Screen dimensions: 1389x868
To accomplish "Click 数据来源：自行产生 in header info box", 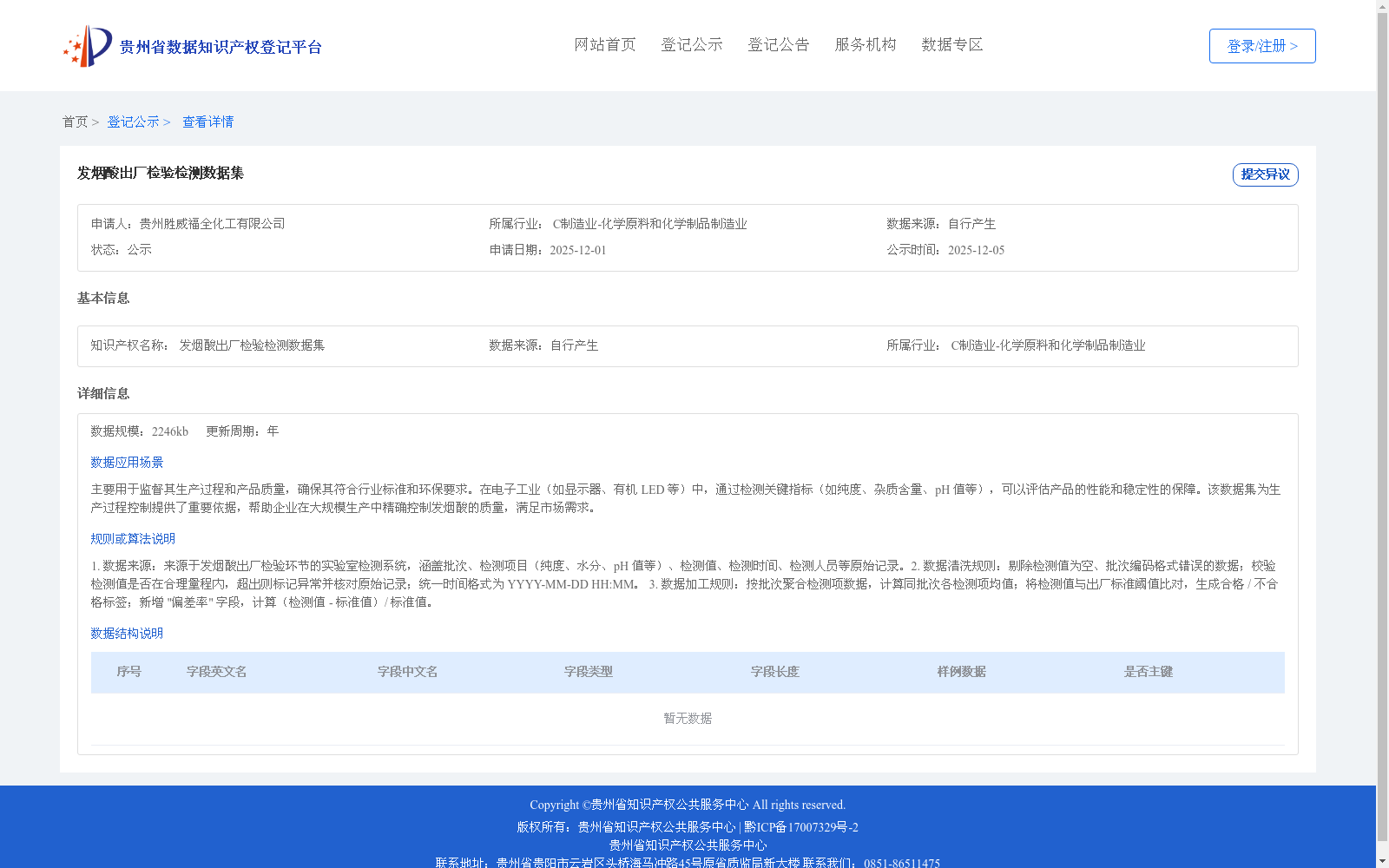I will [x=941, y=224].
